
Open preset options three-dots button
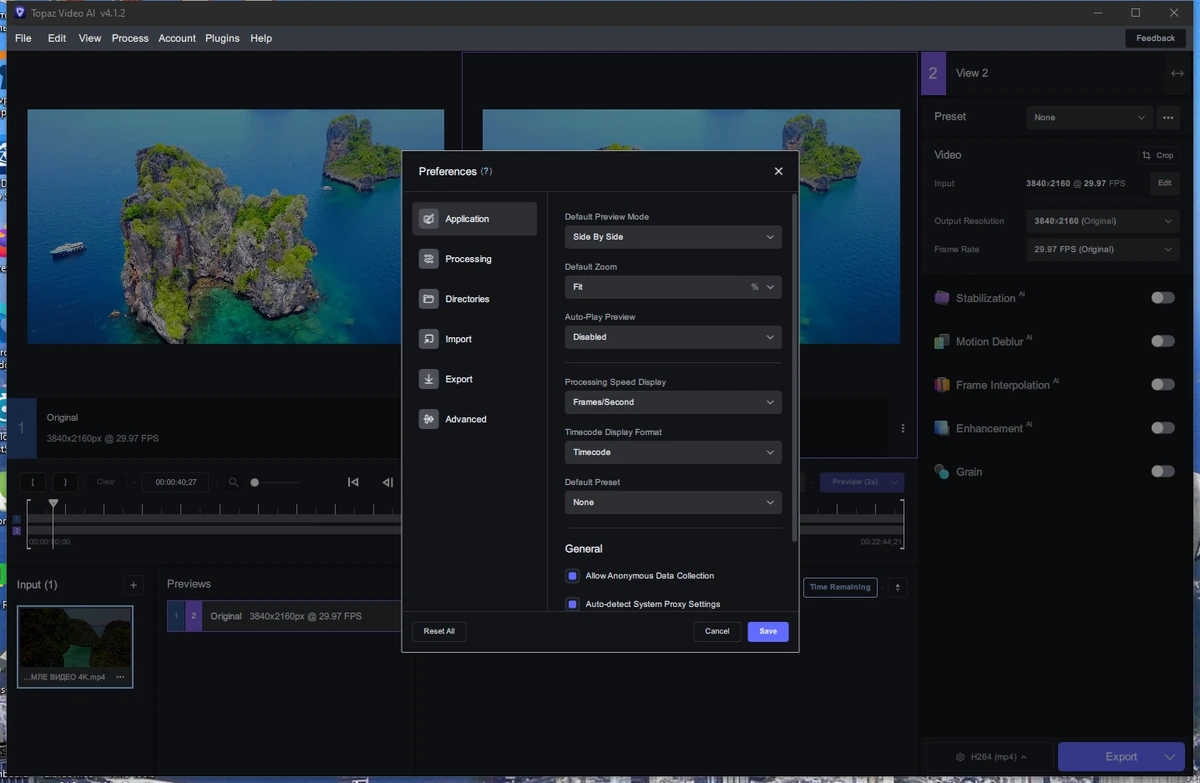(1168, 117)
